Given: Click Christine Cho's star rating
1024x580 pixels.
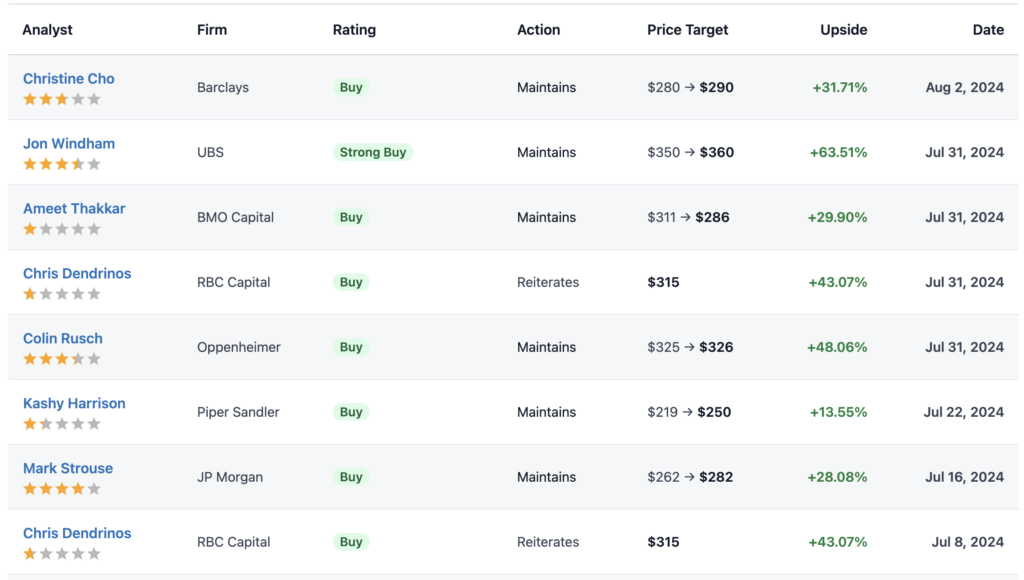Looking at the screenshot, I should (x=62, y=99).
